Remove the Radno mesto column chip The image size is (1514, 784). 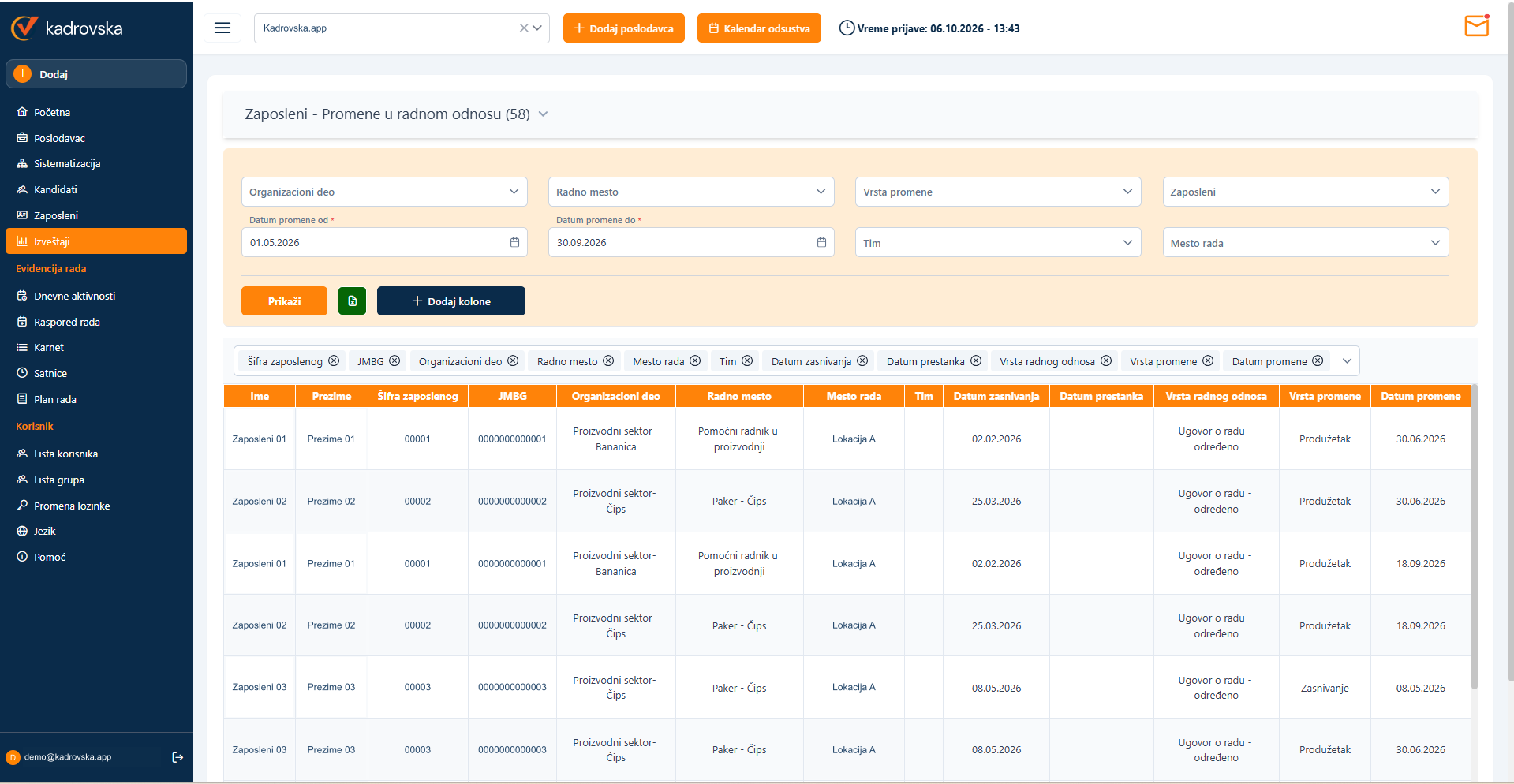point(608,361)
